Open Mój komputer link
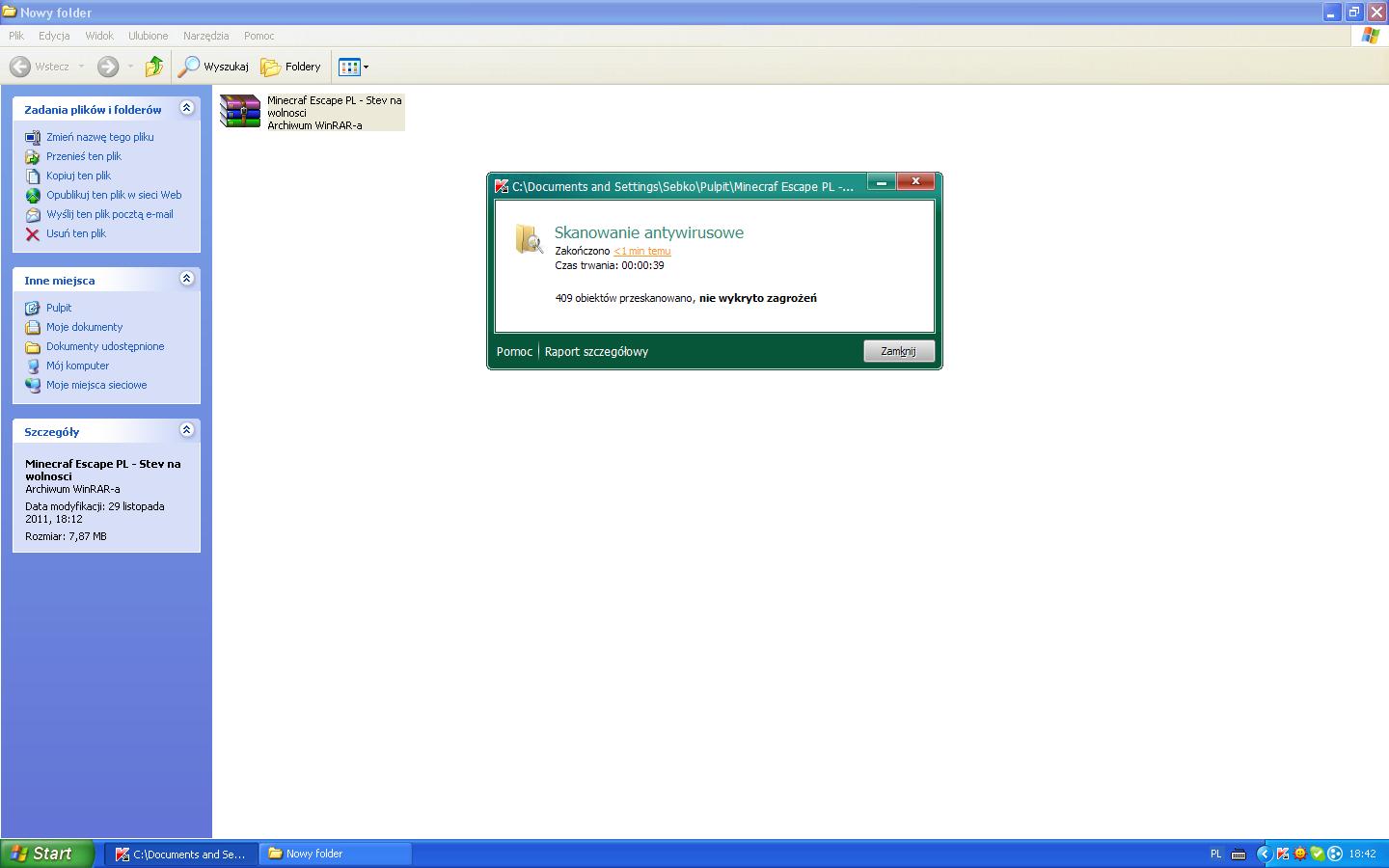This screenshot has height=868, width=1389. [78, 366]
